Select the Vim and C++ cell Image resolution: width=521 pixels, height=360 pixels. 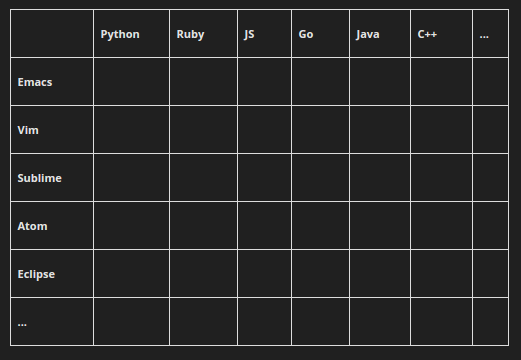(x=441, y=130)
